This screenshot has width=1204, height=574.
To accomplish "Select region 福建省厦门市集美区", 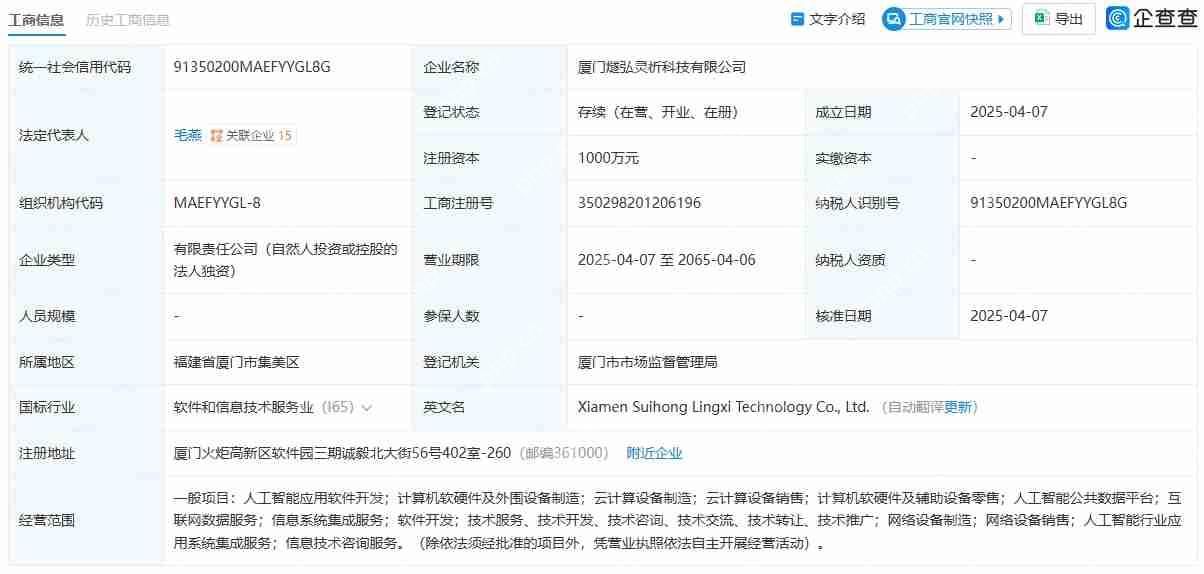I will [237, 362].
